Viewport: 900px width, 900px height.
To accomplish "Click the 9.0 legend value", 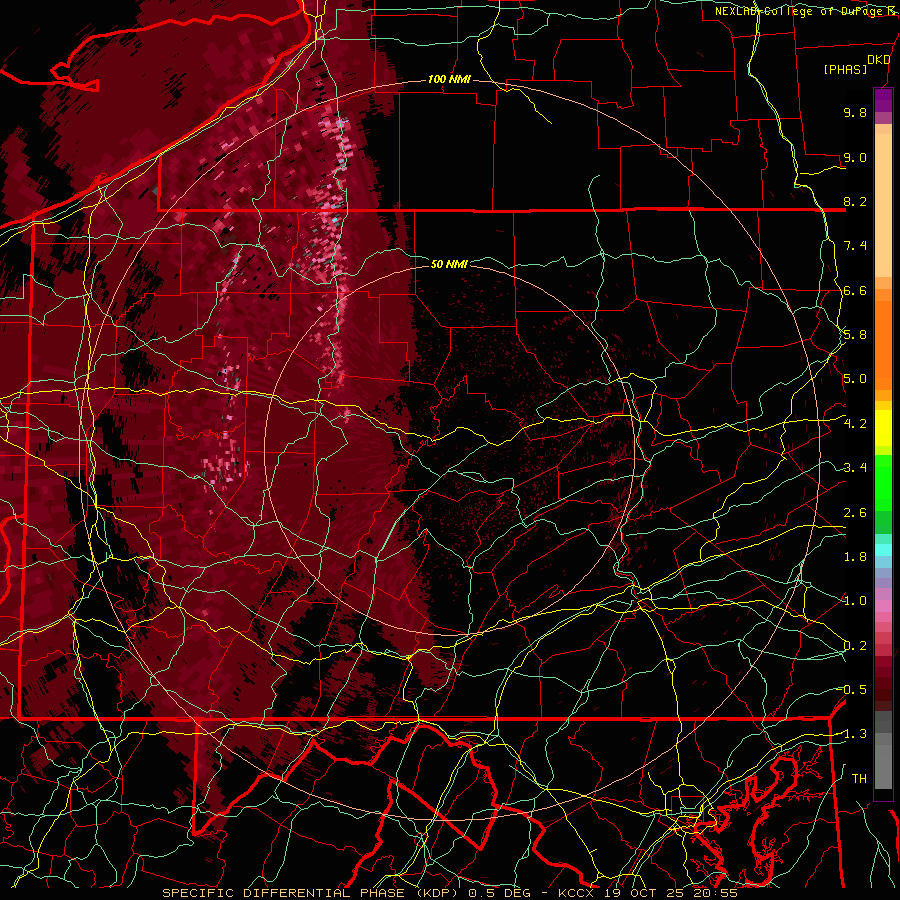I will pos(855,157).
